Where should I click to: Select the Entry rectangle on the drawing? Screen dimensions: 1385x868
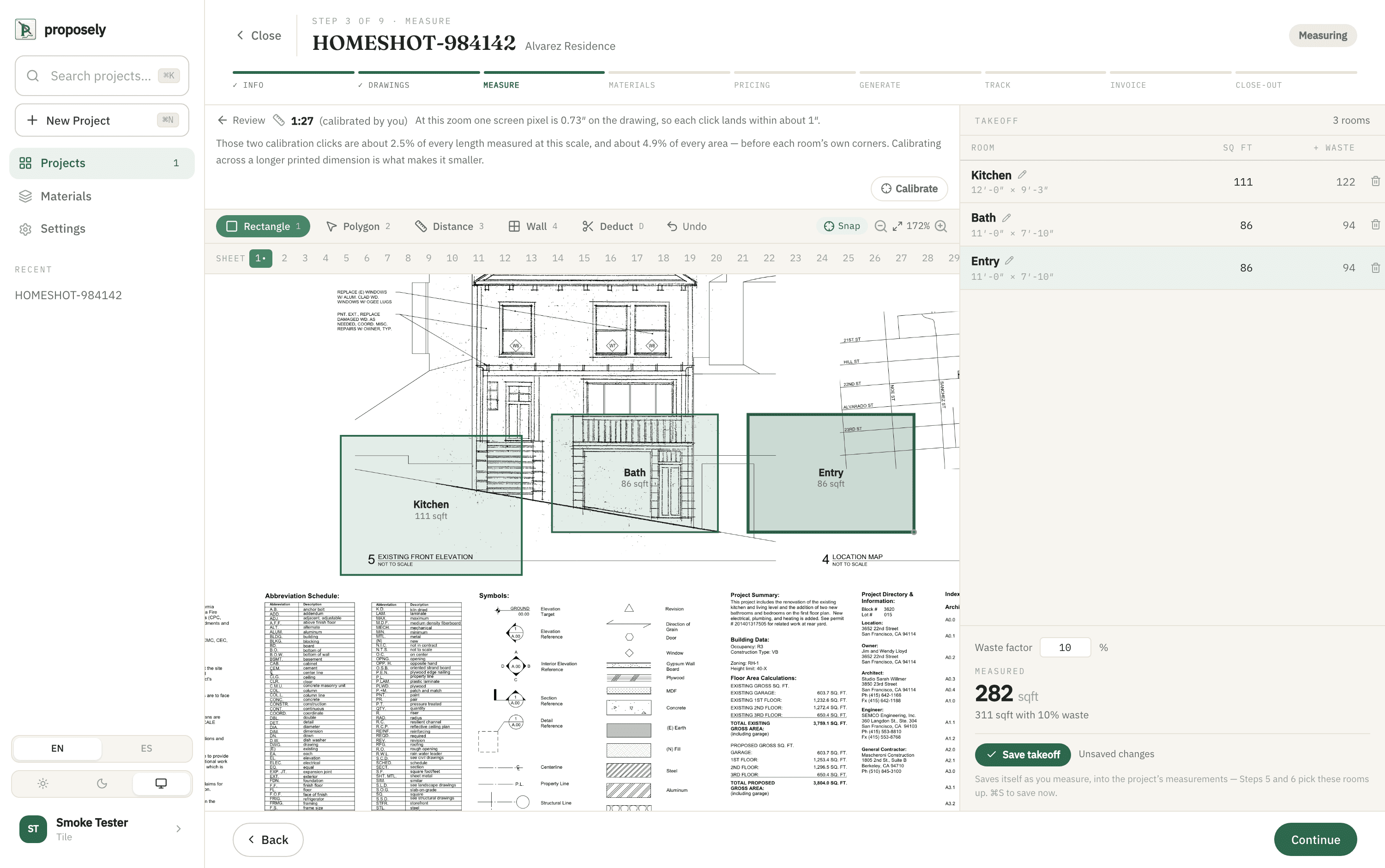pos(831,473)
